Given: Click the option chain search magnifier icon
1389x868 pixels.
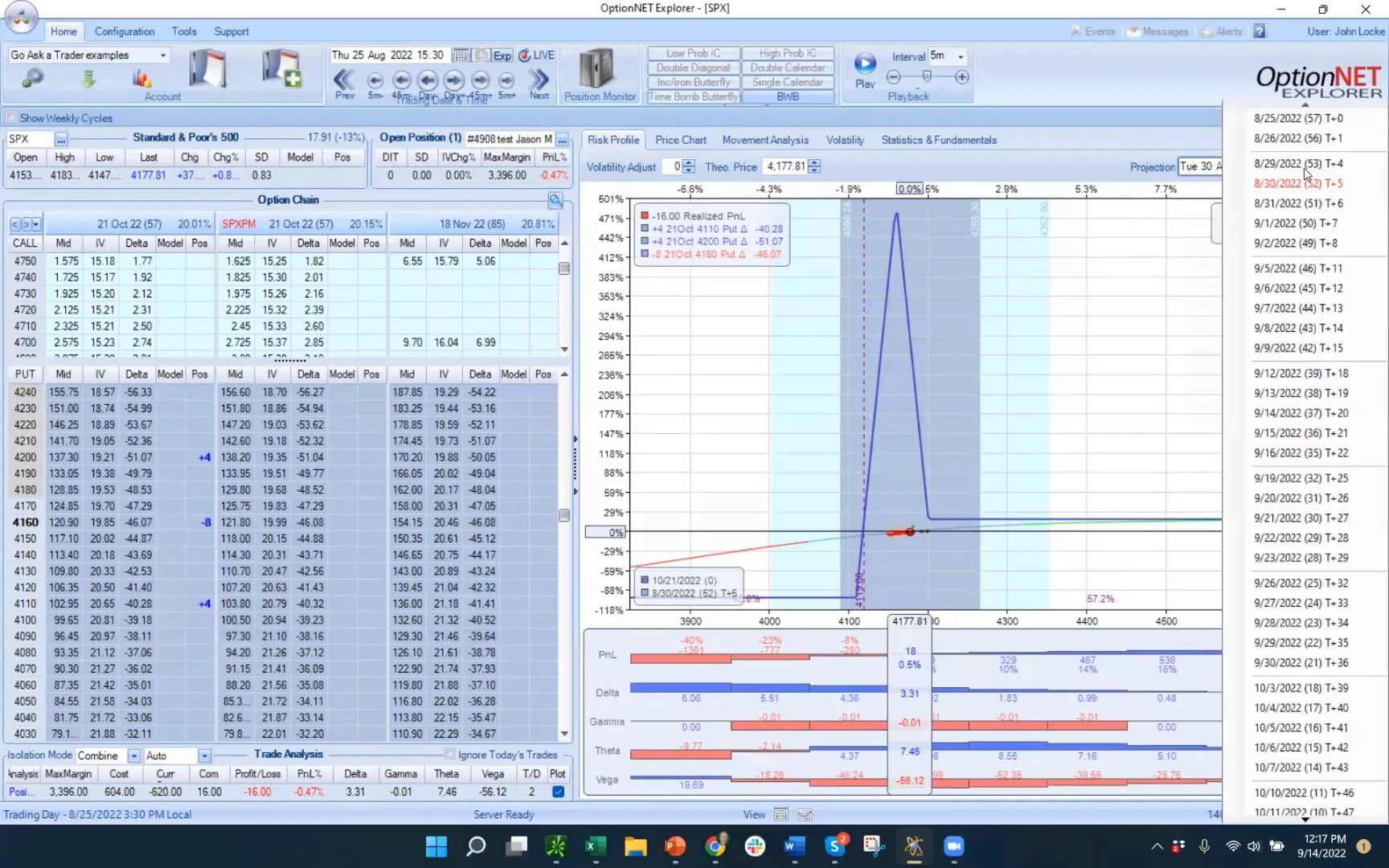Looking at the screenshot, I should 555,200.
